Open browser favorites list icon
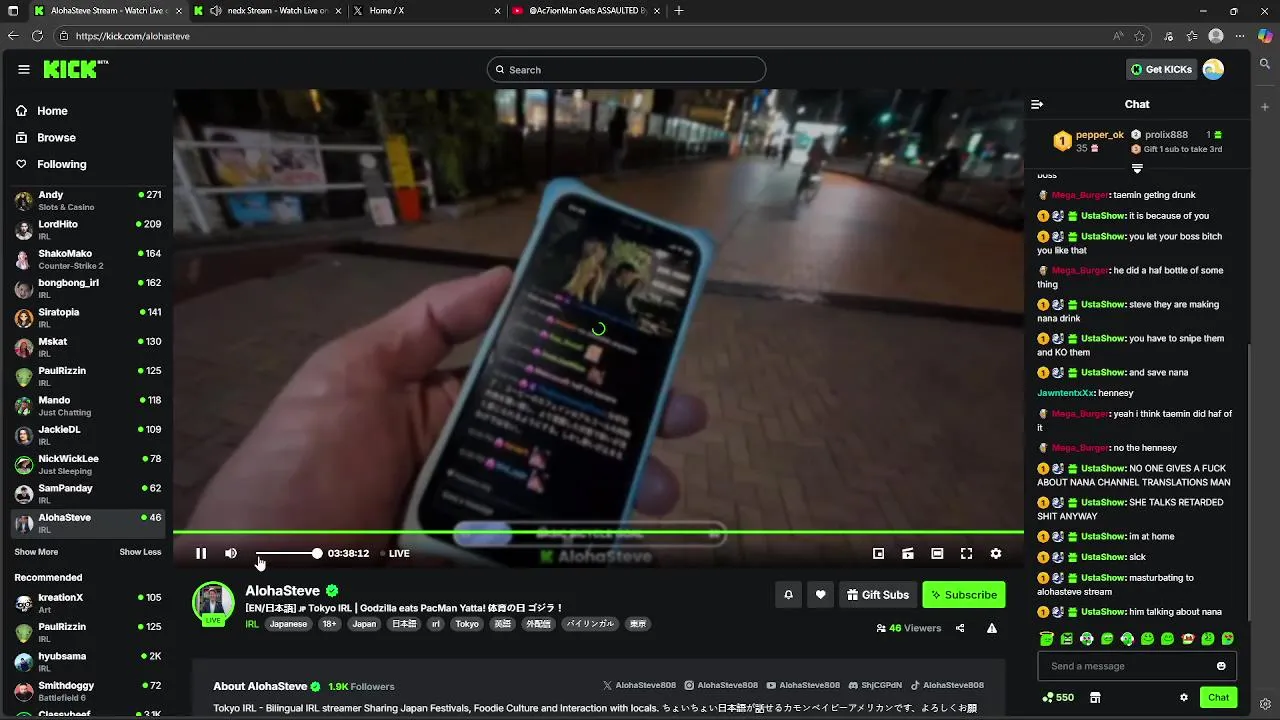The width and height of the screenshot is (1280, 720). [x=1192, y=36]
